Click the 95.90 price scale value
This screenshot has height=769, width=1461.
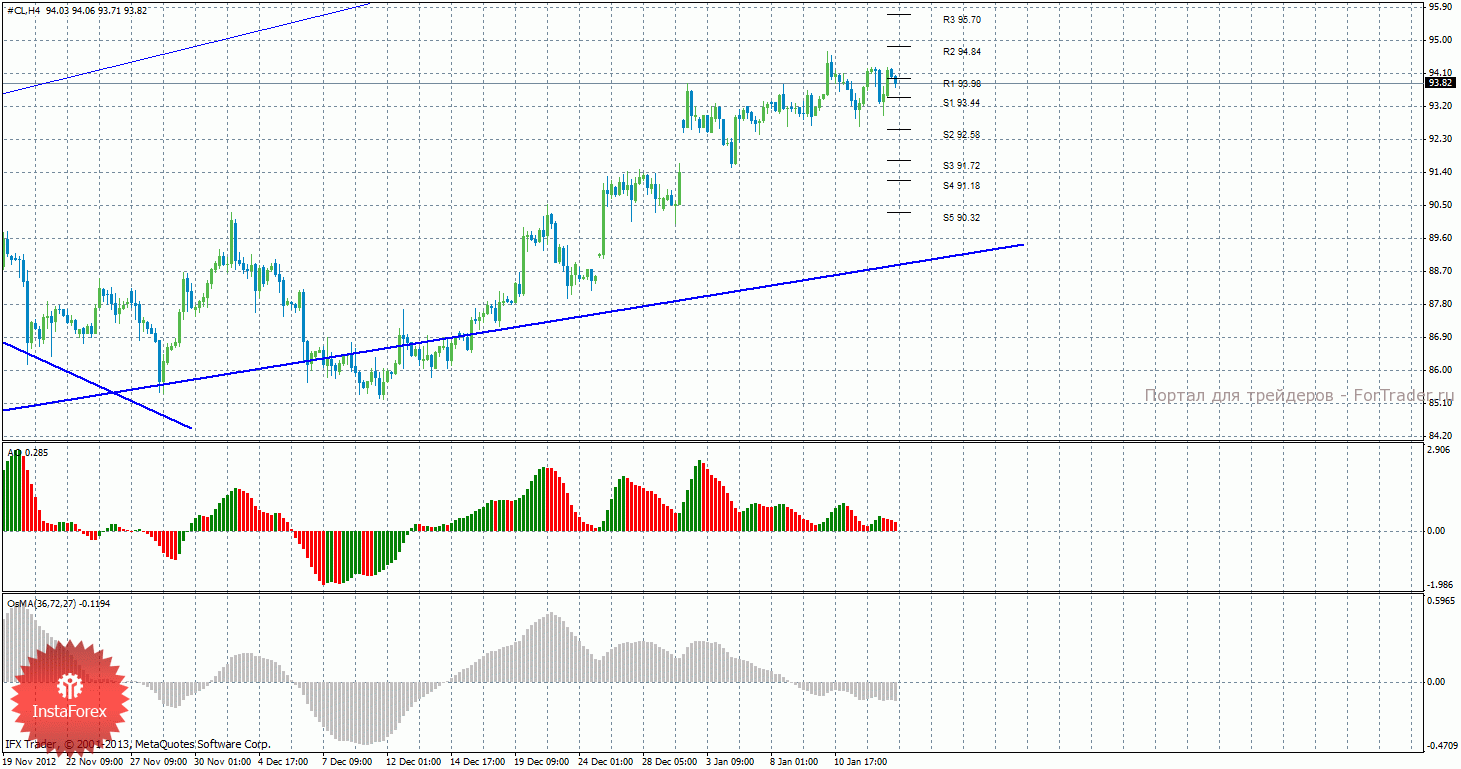coord(1440,7)
